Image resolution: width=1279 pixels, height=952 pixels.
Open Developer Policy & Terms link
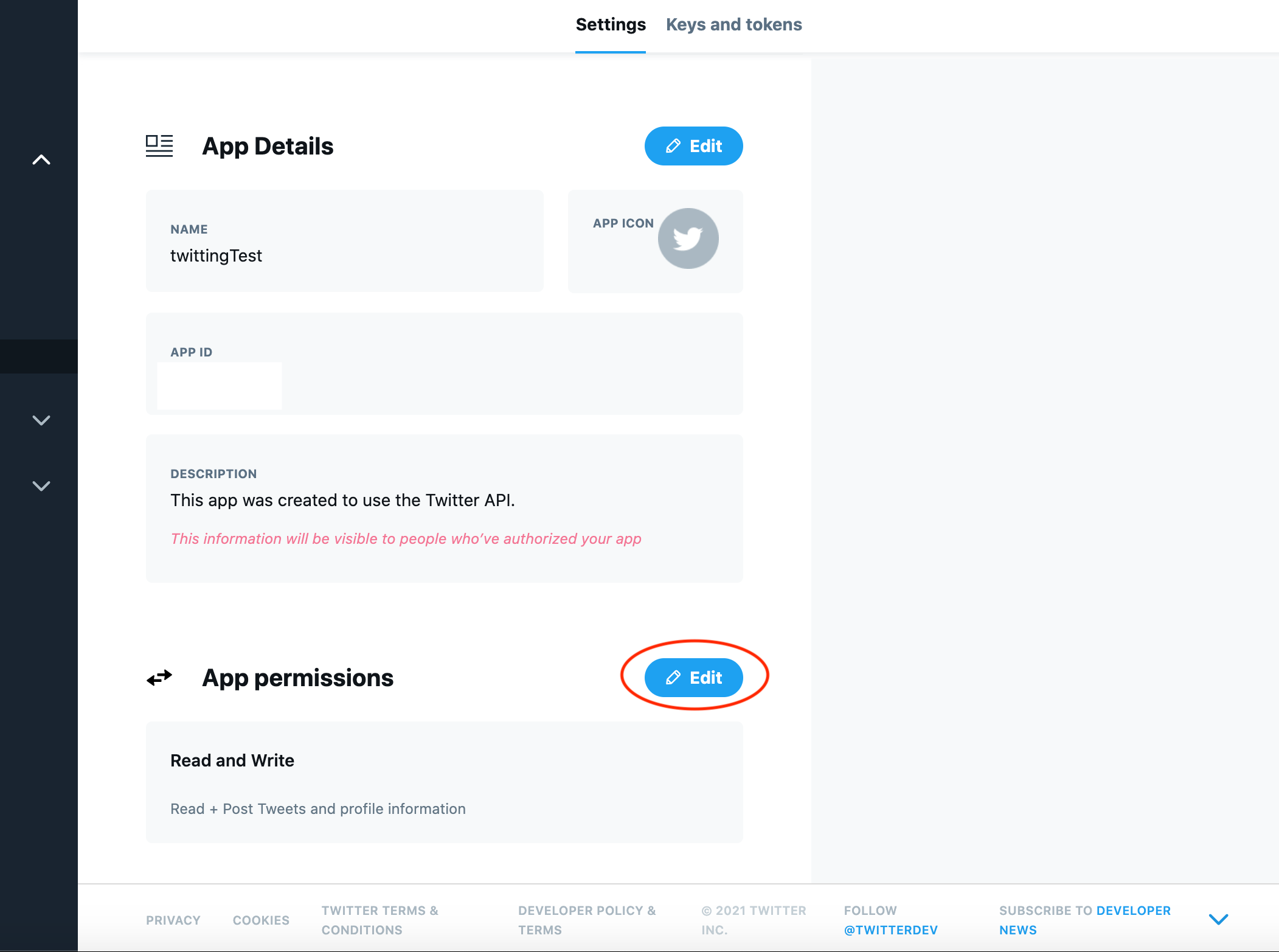586,920
